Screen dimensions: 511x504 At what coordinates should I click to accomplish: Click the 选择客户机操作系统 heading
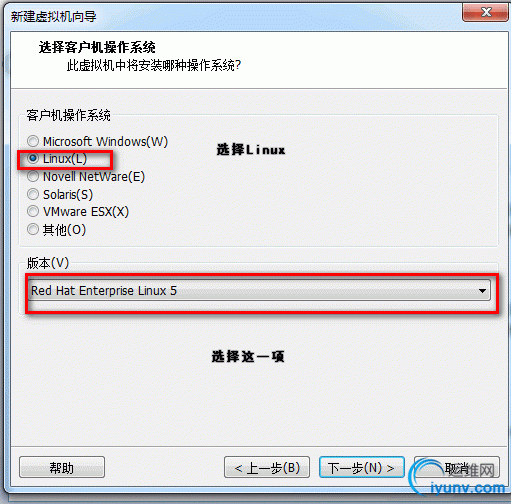pyautogui.click(x=97, y=47)
